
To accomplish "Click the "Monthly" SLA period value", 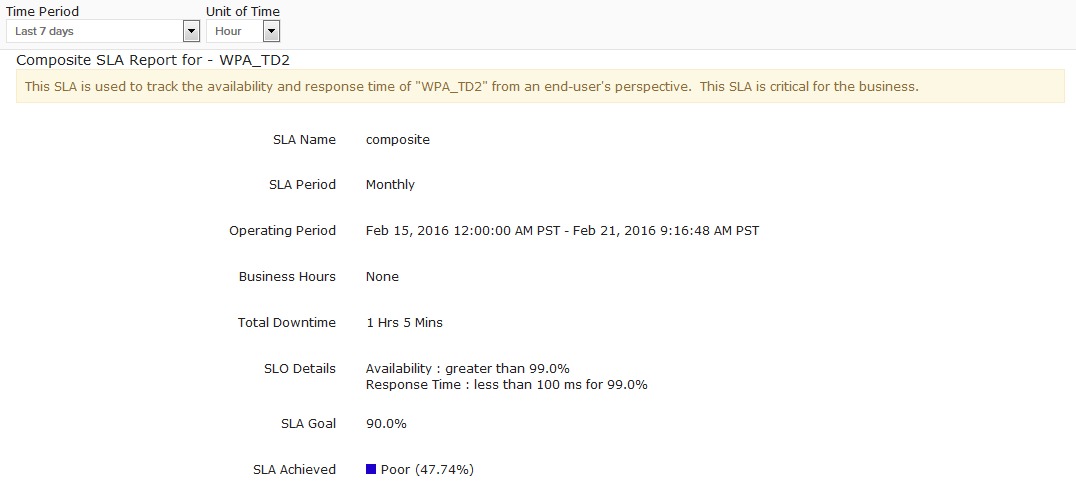I will click(x=390, y=185).
